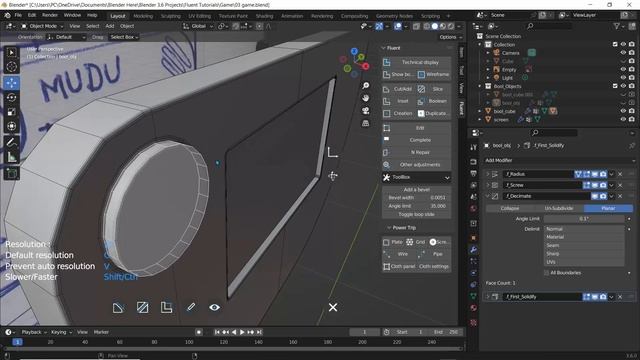
Task: Click Fluent Technical display button
Action: coord(416,62)
